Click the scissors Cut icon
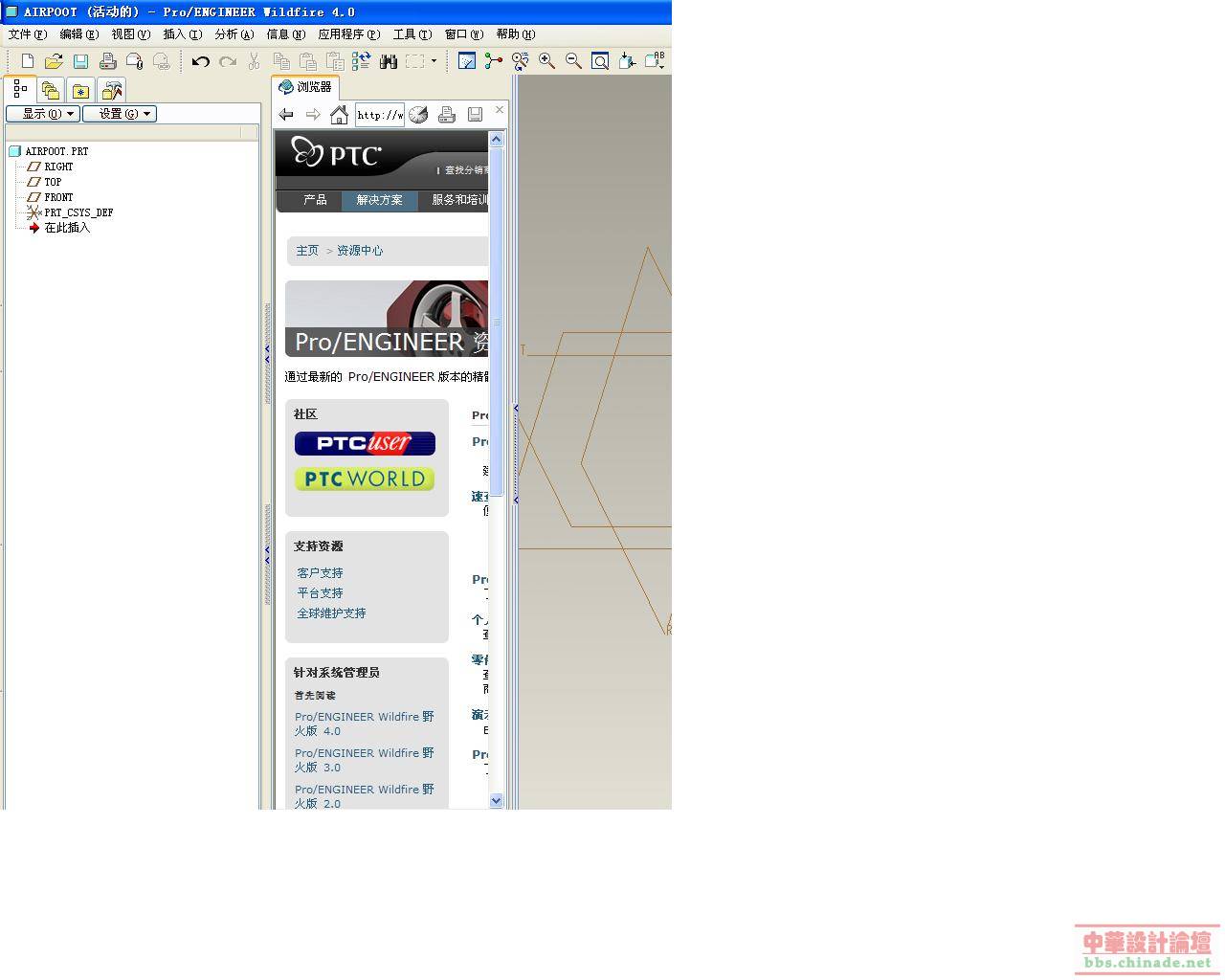Viewport: 1225px width, 980px height. [254, 61]
